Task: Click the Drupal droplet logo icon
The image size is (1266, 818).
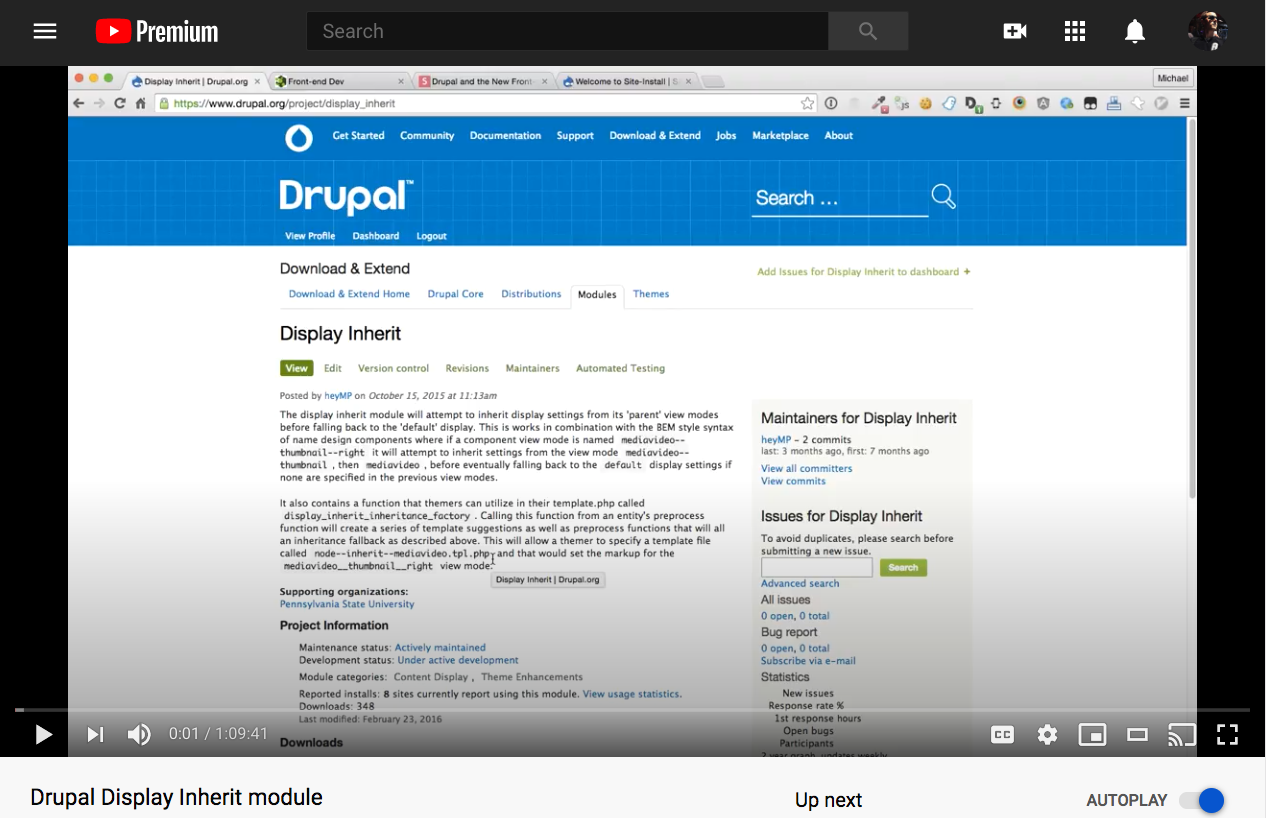Action: [x=299, y=138]
